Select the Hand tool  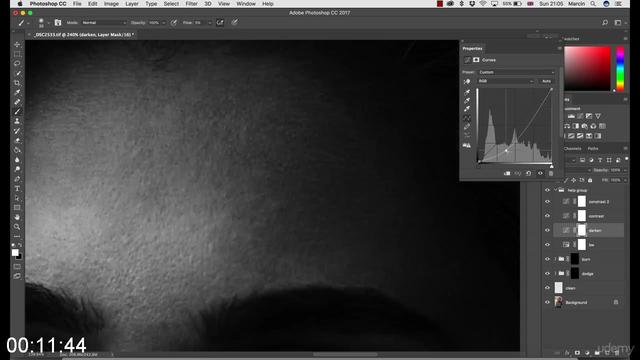click(17, 217)
